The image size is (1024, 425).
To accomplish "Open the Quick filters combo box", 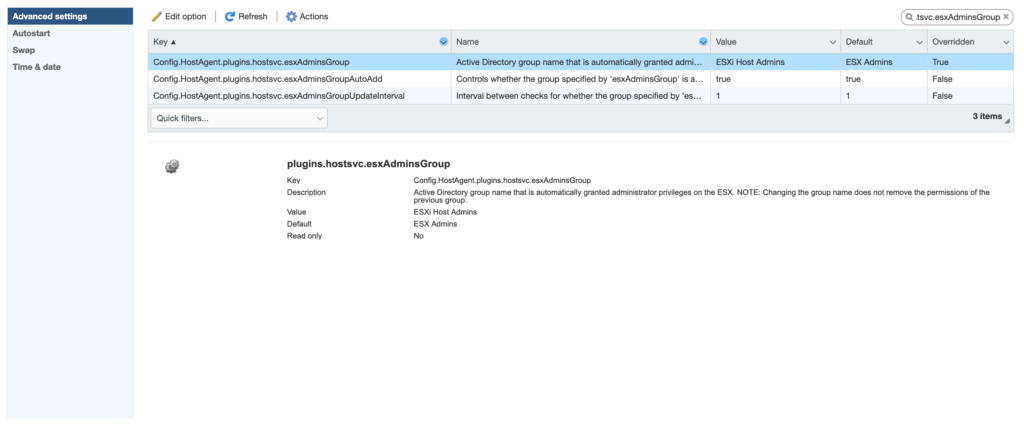I will coord(238,118).
